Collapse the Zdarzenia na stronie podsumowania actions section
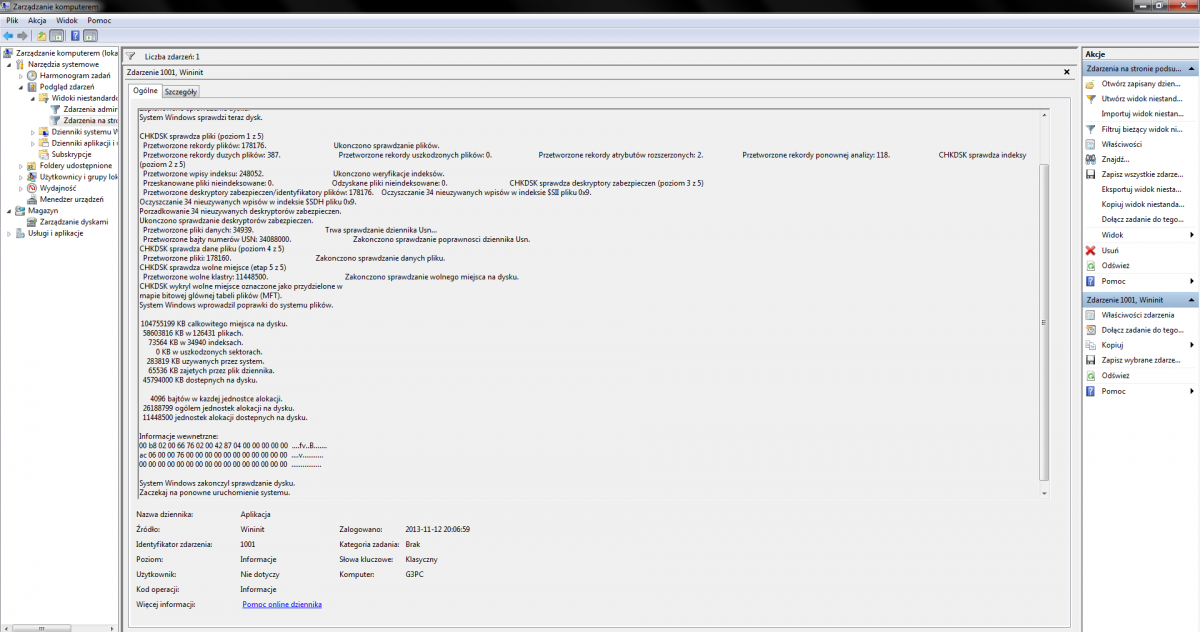Screen dimensions: 1200x632 (1191, 70)
